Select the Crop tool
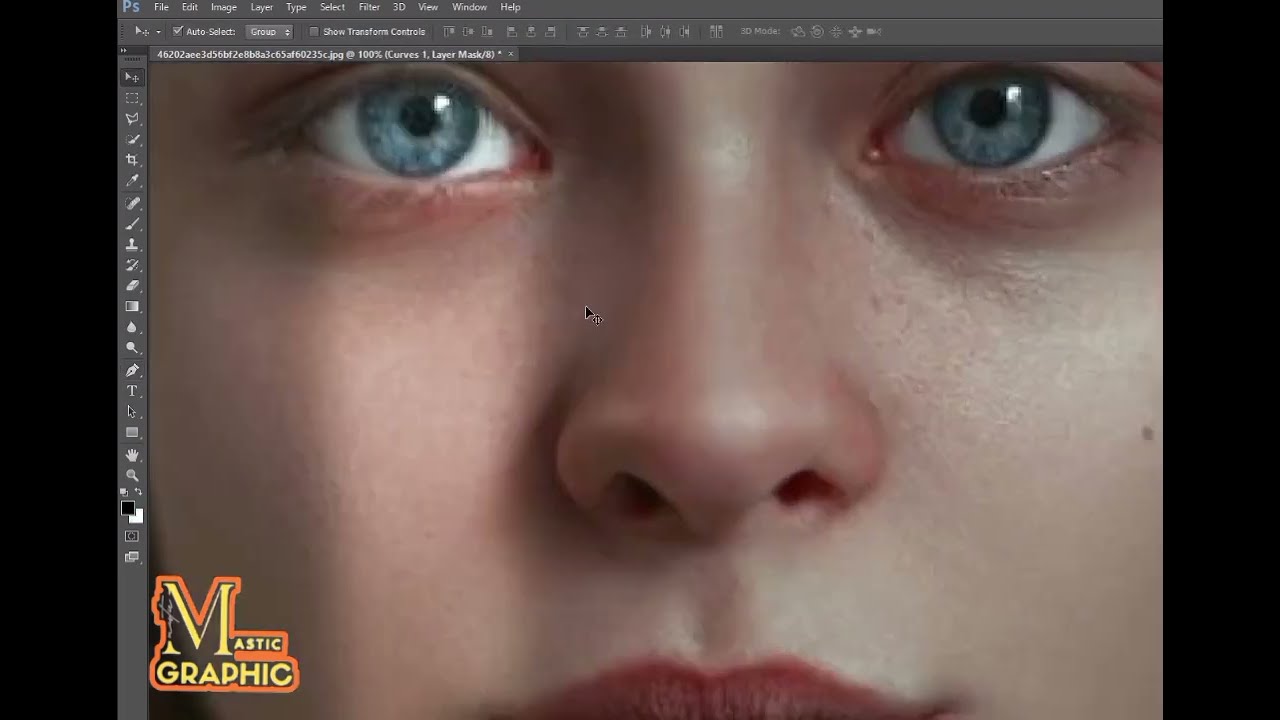Image resolution: width=1280 pixels, height=720 pixels. pyautogui.click(x=132, y=160)
